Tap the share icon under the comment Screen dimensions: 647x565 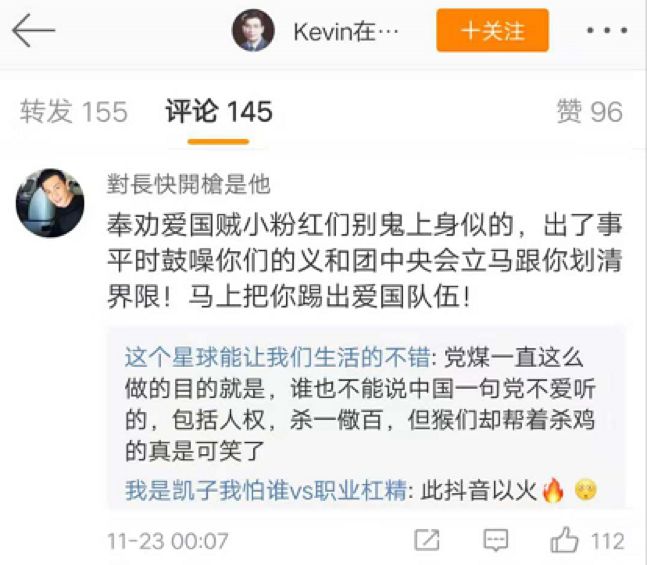[427, 540]
